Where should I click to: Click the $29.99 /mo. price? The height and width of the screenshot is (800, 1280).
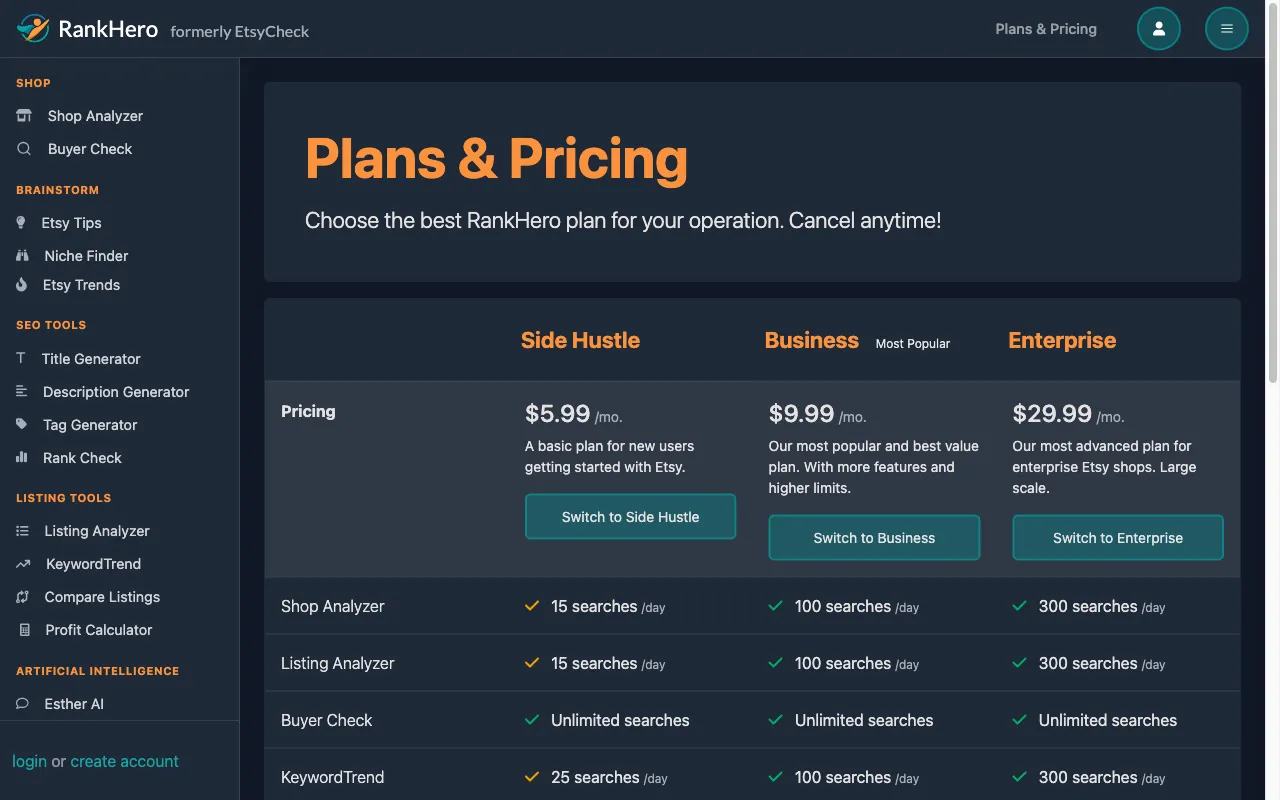click(x=1069, y=413)
